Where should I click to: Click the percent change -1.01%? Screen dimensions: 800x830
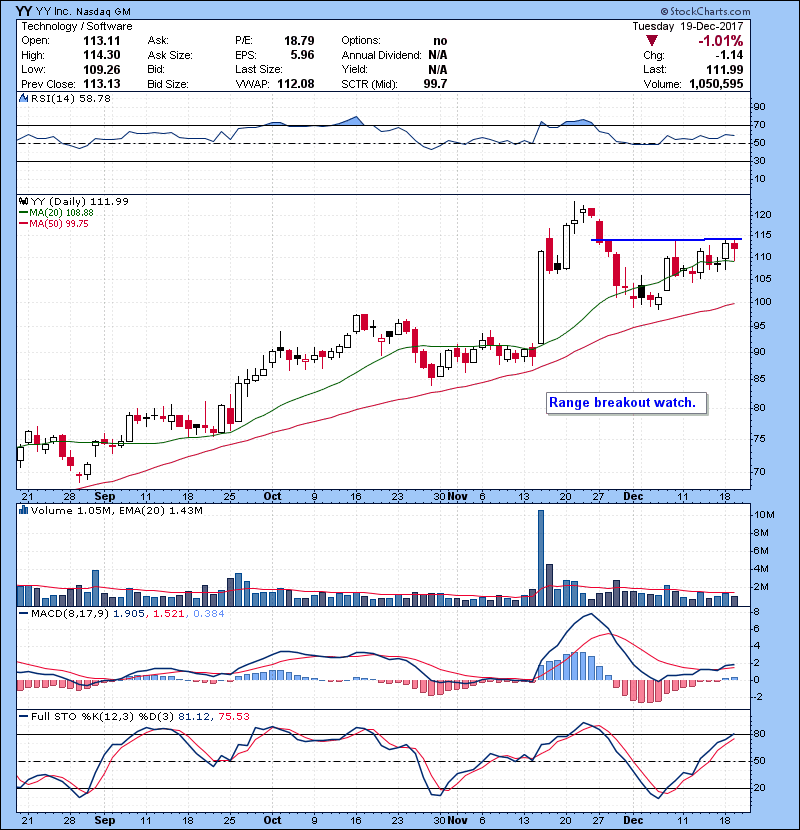click(x=721, y=41)
